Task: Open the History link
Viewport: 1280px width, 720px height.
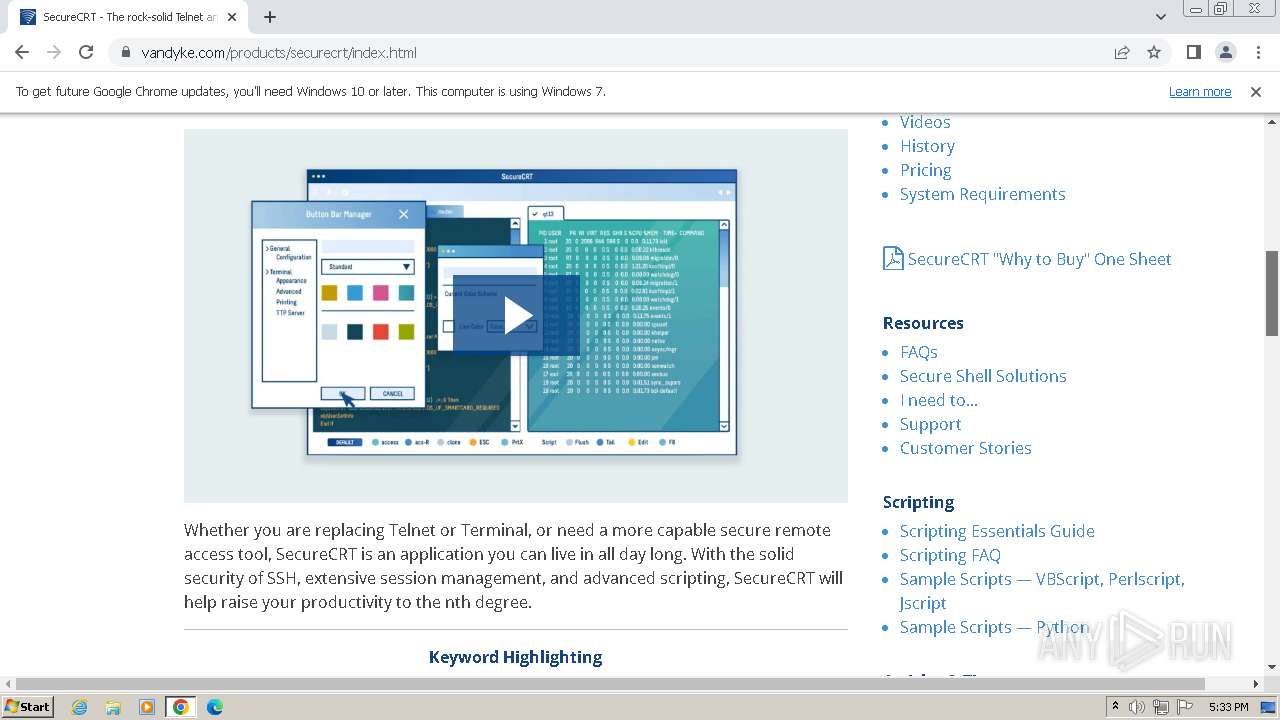Action: tap(927, 146)
